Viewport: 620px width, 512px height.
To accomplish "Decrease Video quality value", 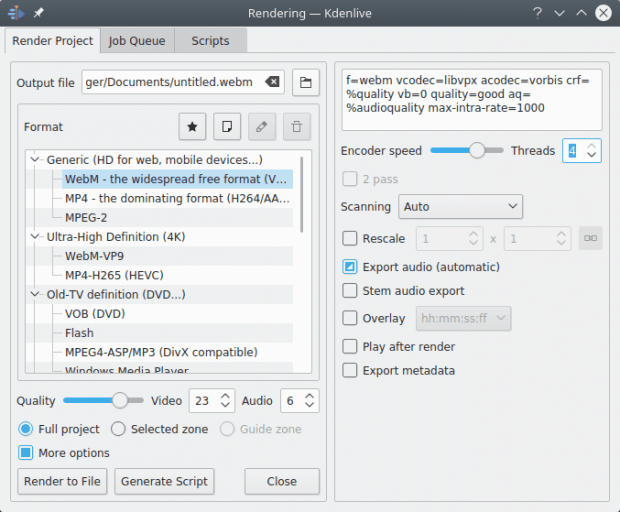I will (225, 405).
